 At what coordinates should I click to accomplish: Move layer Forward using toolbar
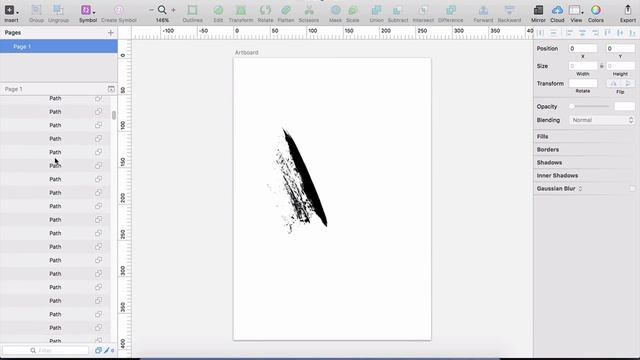[483, 10]
